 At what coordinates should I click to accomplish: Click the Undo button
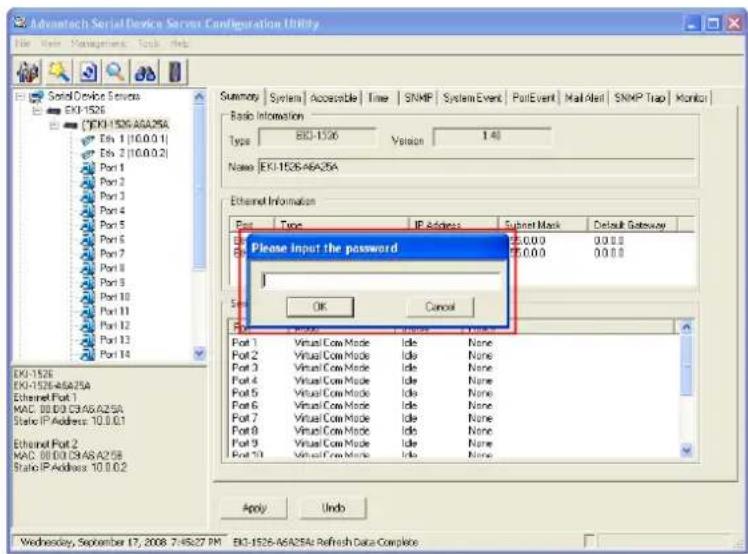333,508
